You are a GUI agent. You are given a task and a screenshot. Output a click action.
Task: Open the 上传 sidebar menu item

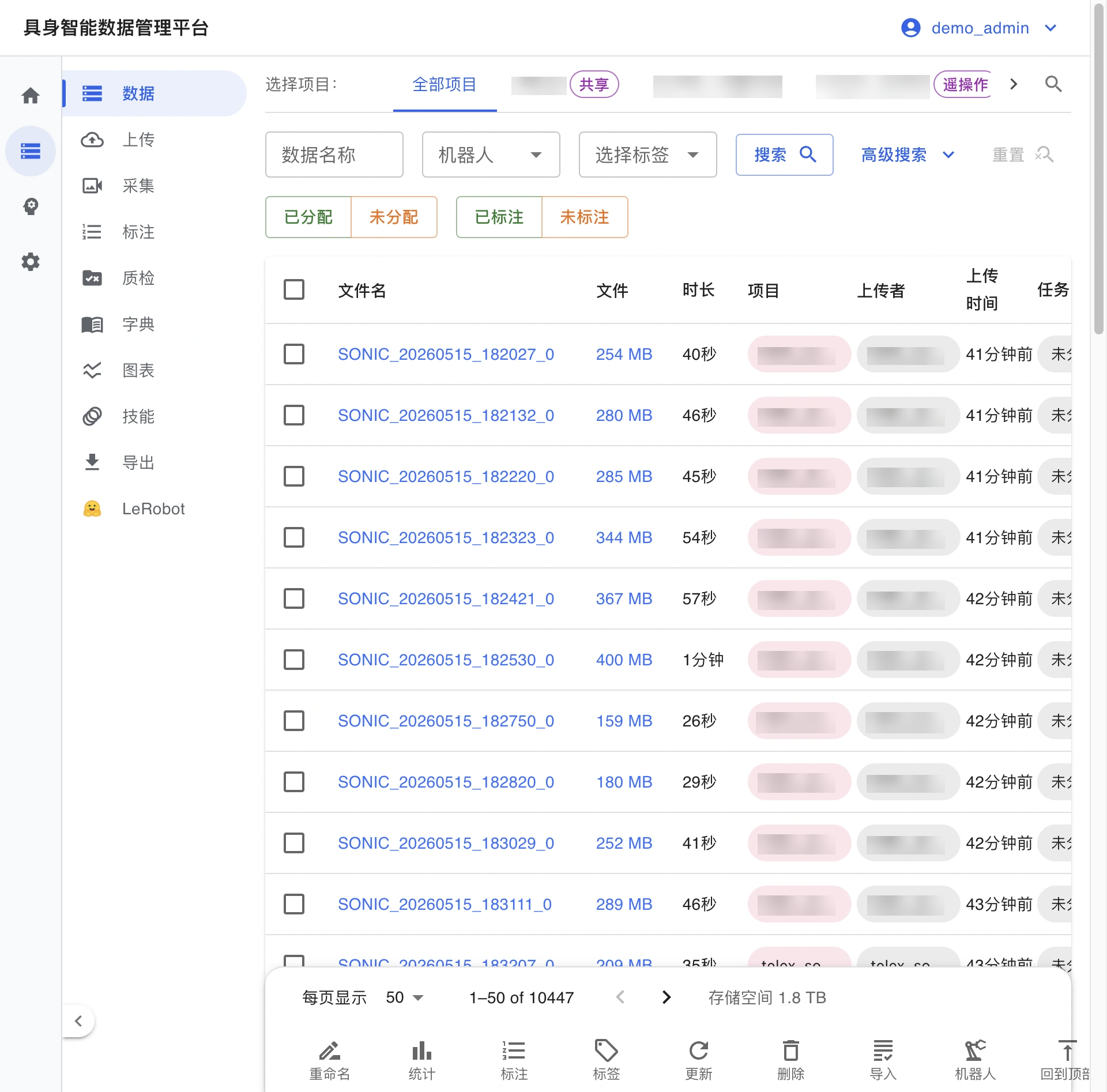pos(155,140)
